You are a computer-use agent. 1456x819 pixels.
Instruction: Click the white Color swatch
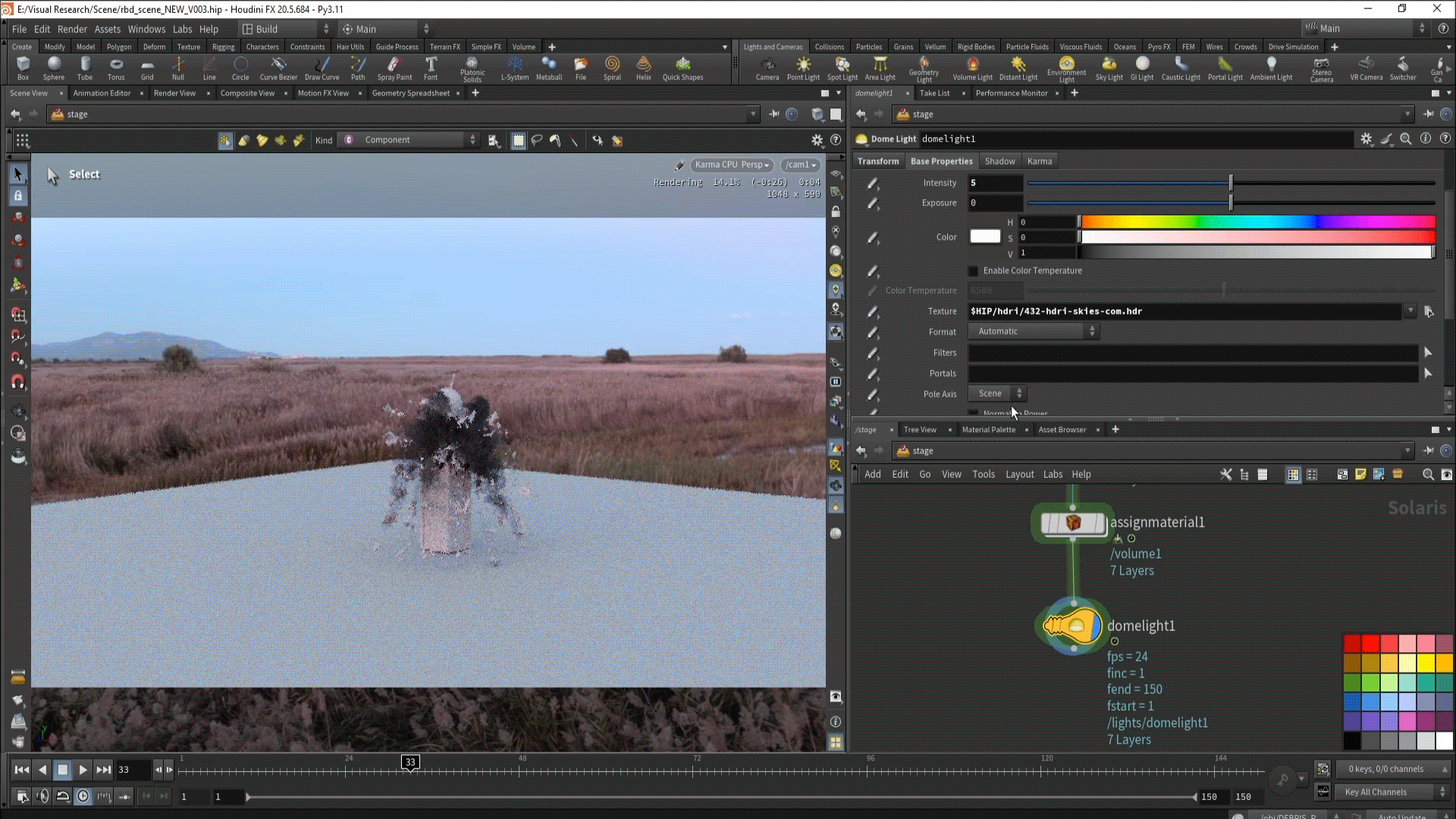(x=985, y=237)
